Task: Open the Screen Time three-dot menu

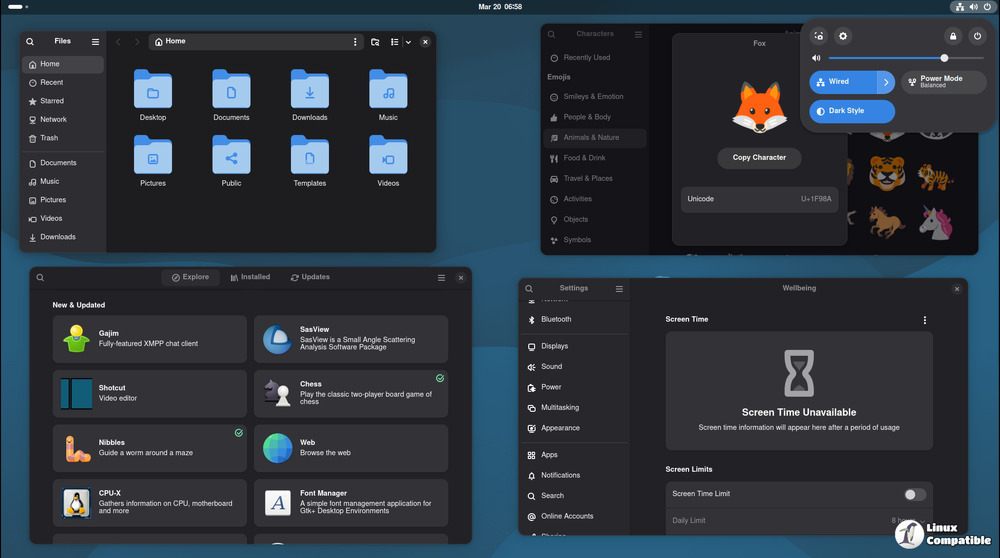Action: click(x=924, y=320)
